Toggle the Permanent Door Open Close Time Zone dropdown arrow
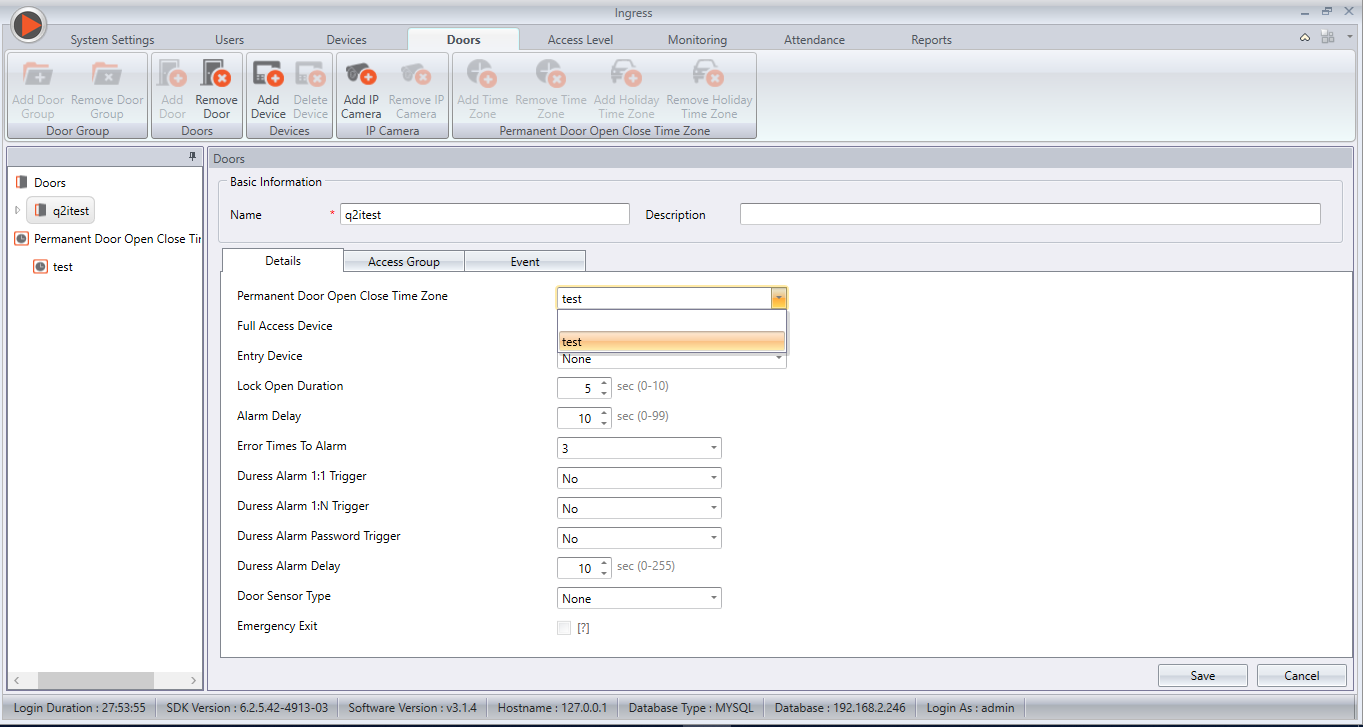Screen dimensions: 1363x727 coord(778,298)
